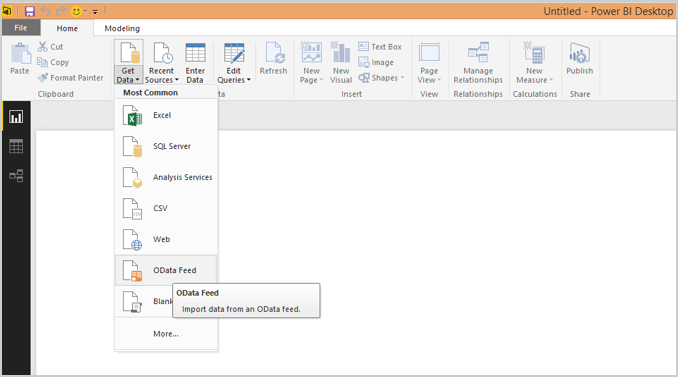The image size is (678, 377).
Task: Switch to the Data view table icon
Action: [16, 146]
